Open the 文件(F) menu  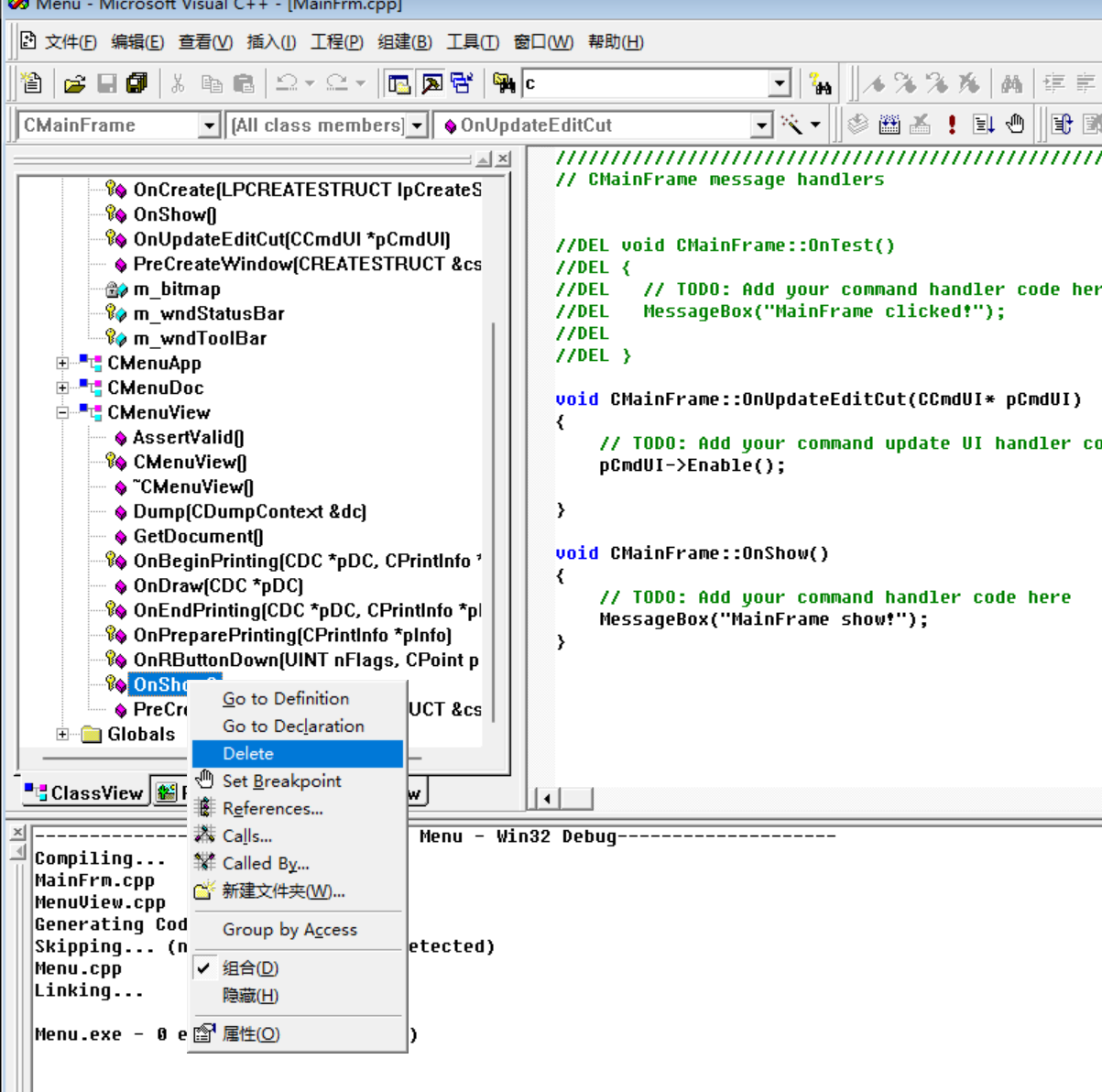pos(71,42)
